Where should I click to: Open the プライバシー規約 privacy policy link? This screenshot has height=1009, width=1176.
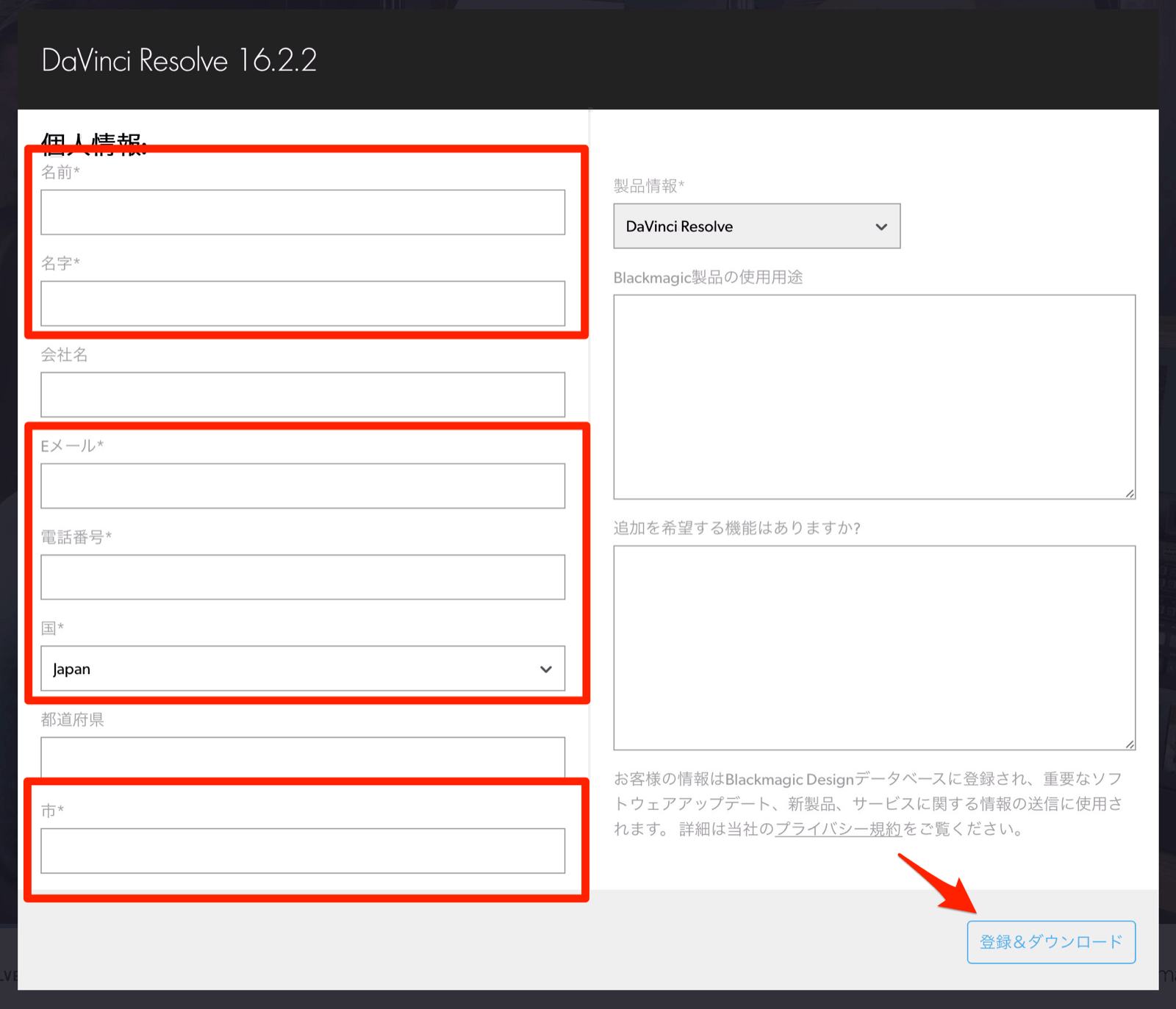coord(838,829)
